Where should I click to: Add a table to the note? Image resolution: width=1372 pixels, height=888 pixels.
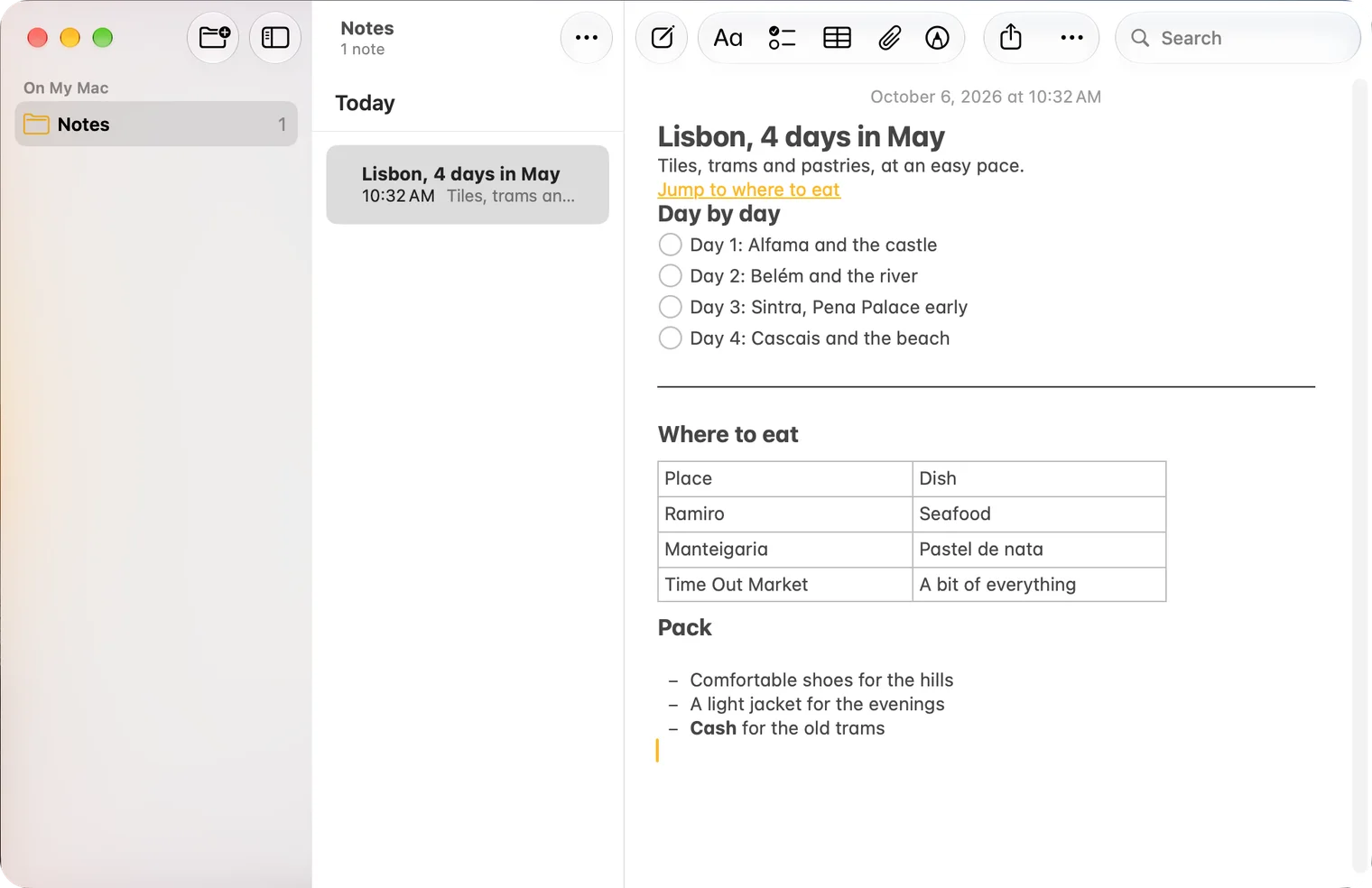pyautogui.click(x=837, y=38)
